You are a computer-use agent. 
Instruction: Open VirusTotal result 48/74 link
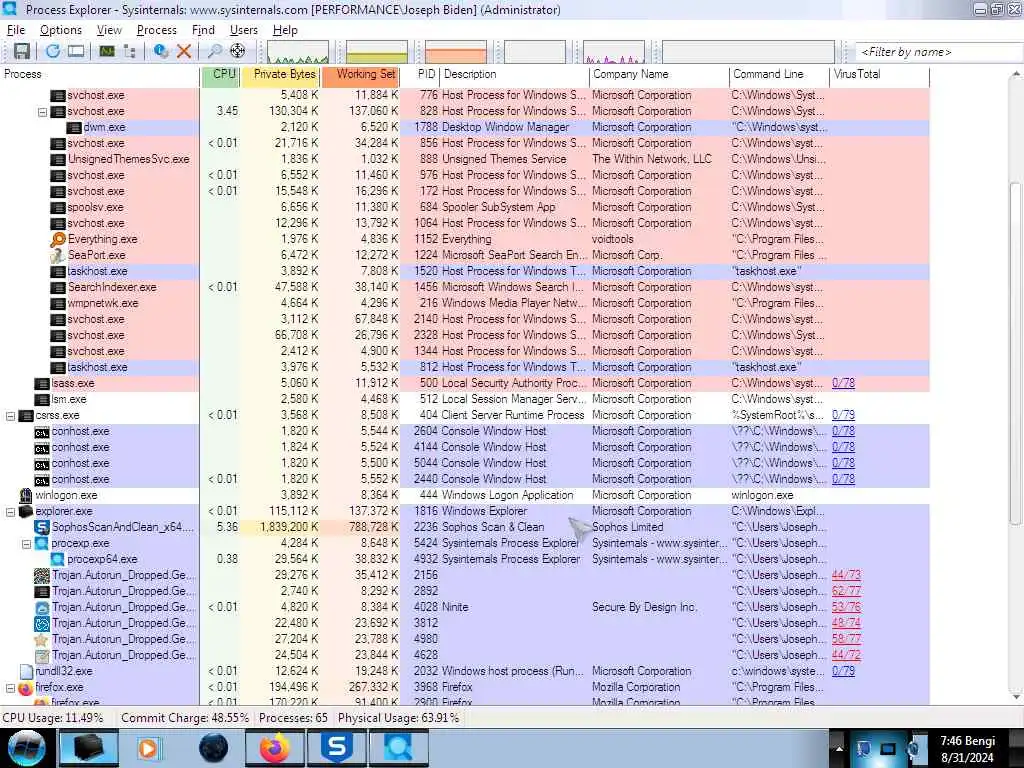(846, 623)
